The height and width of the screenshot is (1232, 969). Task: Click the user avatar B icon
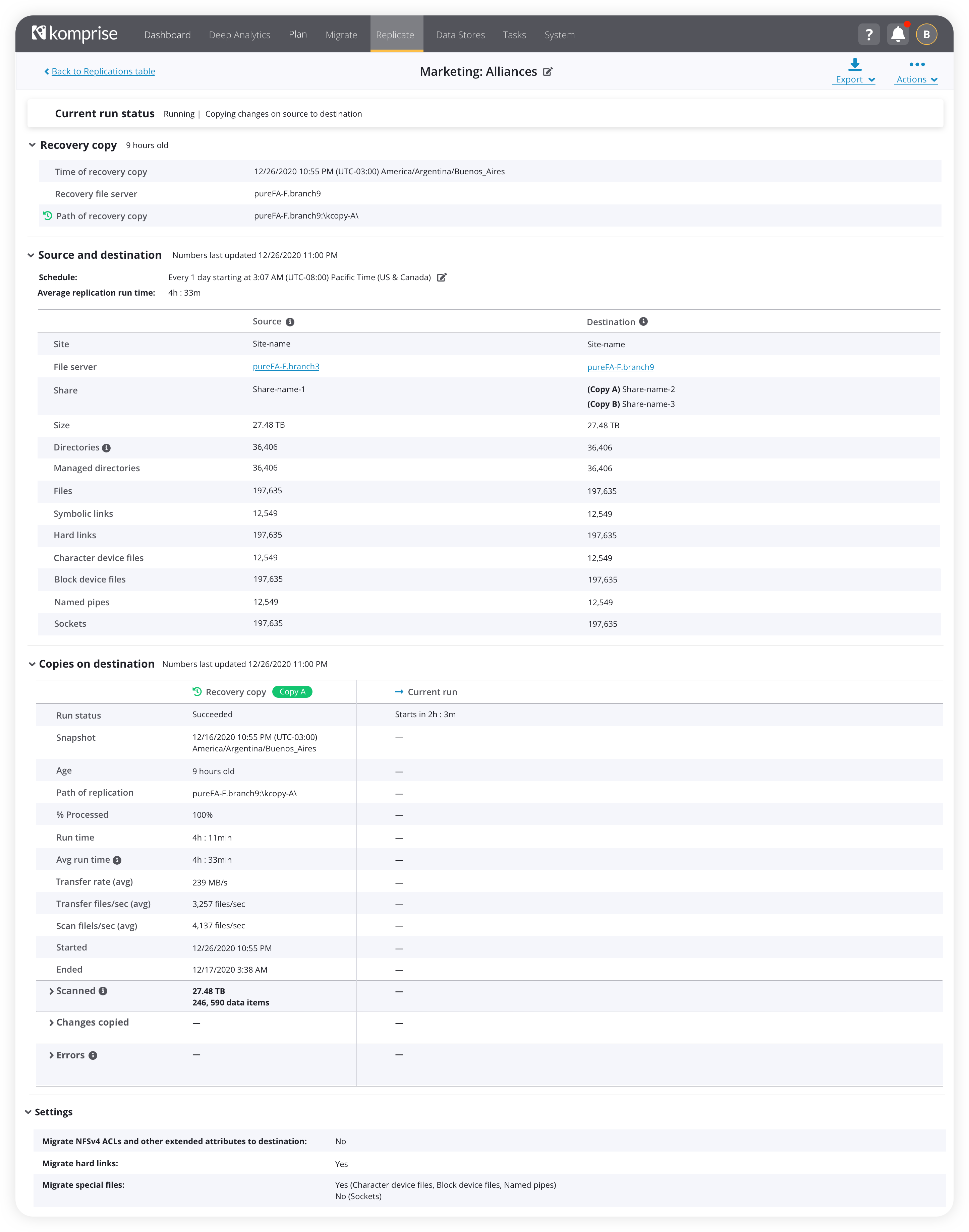[926, 35]
